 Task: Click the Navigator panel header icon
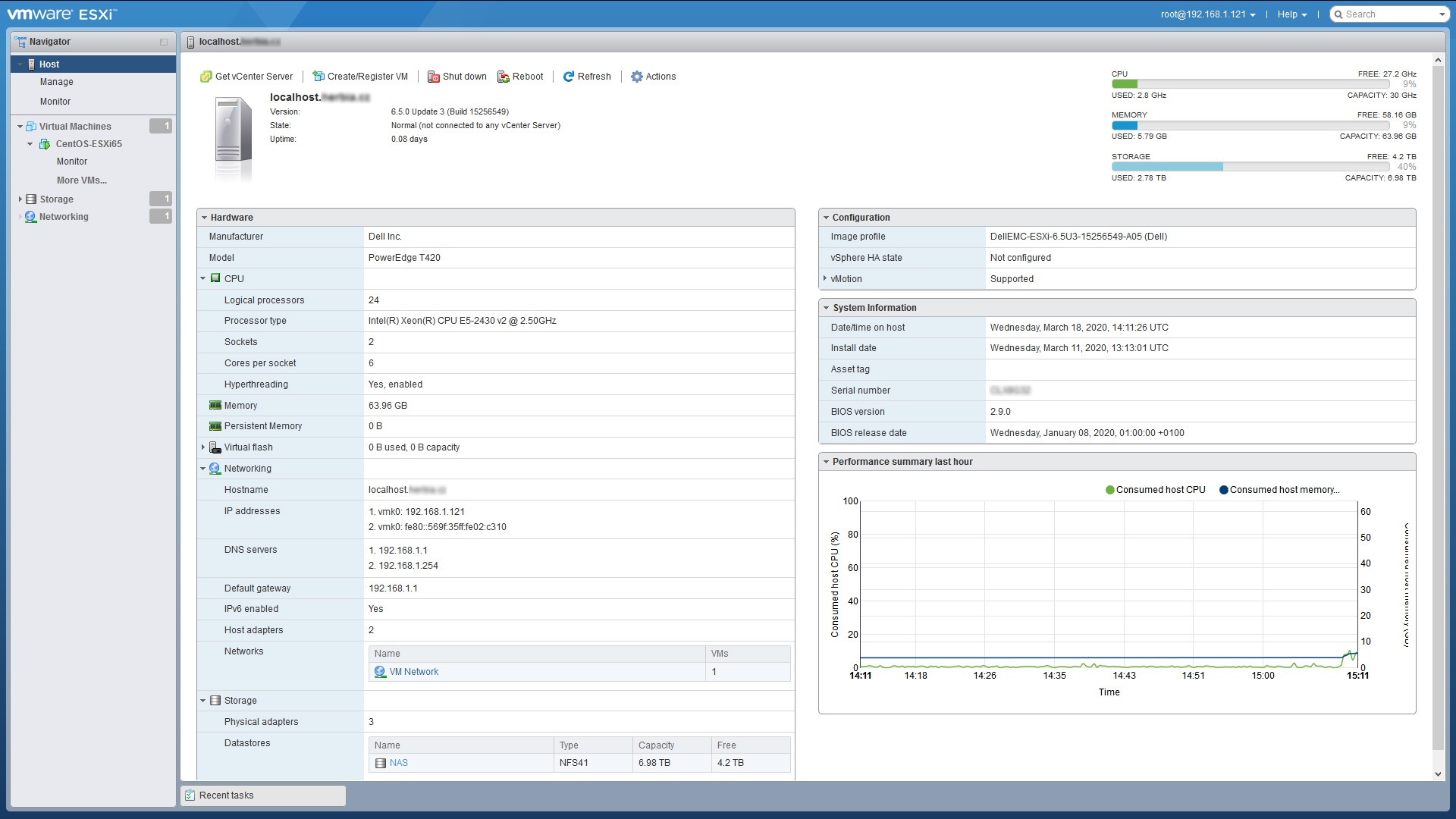(20, 42)
